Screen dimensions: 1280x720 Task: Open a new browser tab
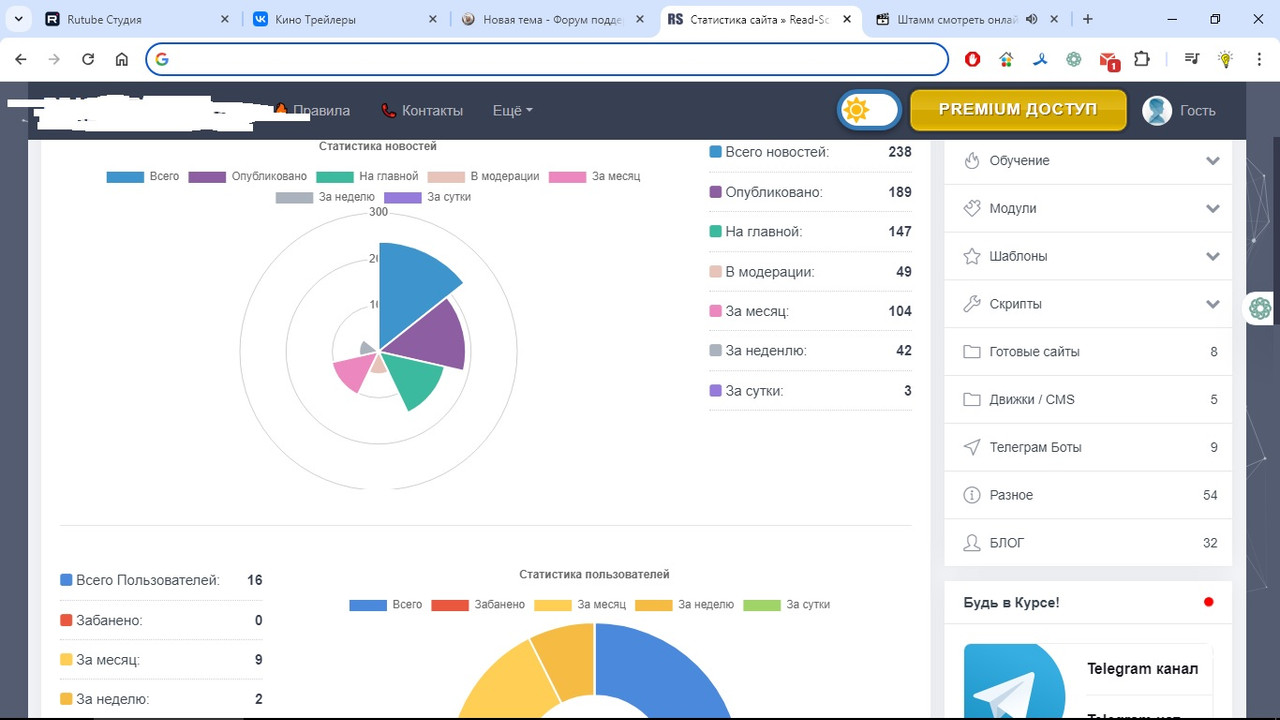point(1088,19)
